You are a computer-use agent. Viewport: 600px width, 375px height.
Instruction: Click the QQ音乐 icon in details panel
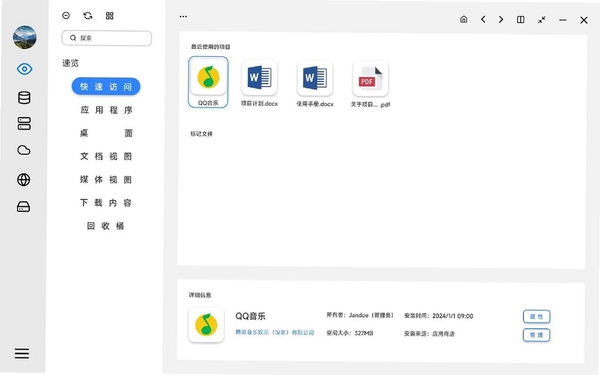click(206, 324)
